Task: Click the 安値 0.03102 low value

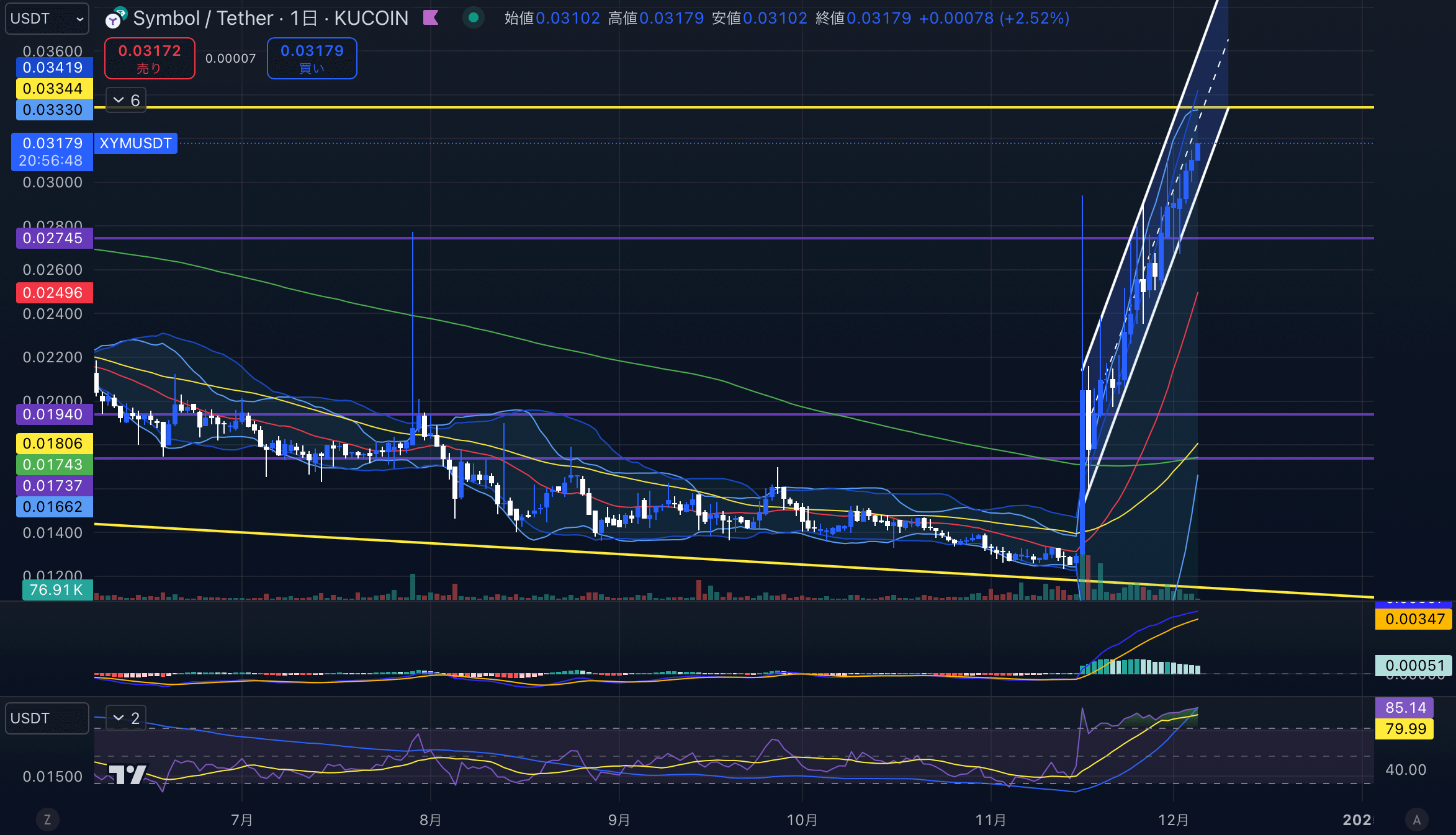Action: tap(760, 18)
